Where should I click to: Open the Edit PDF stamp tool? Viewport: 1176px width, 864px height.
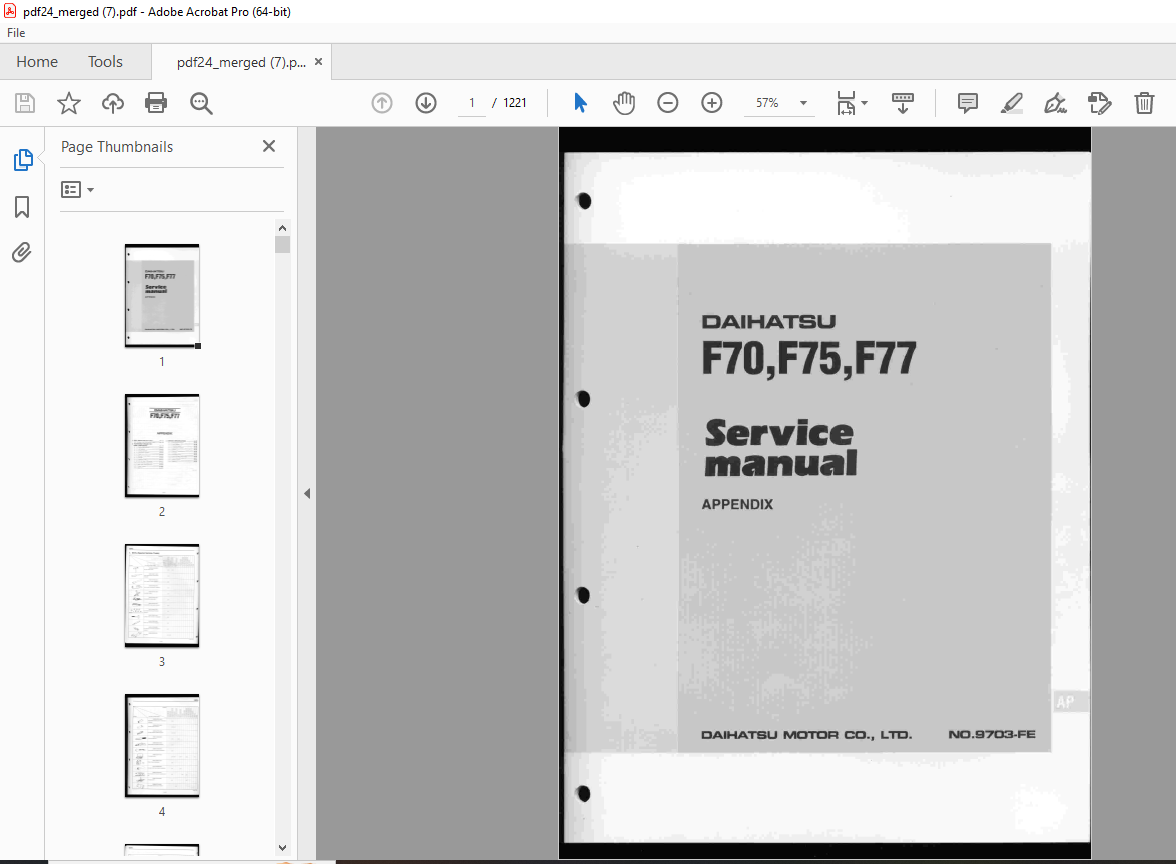tap(1100, 103)
